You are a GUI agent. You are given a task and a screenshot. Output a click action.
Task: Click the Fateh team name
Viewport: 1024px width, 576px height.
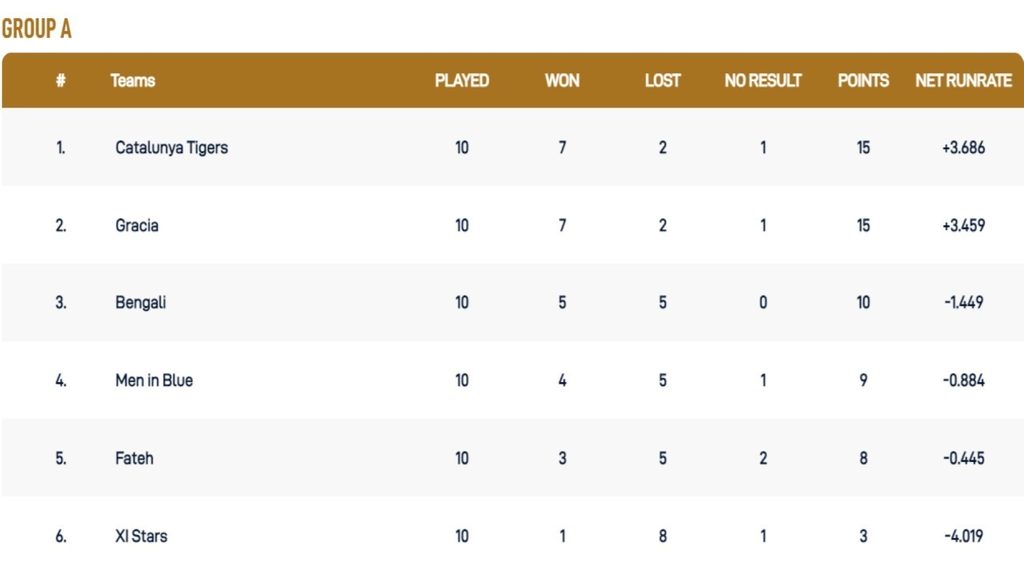[x=134, y=459]
